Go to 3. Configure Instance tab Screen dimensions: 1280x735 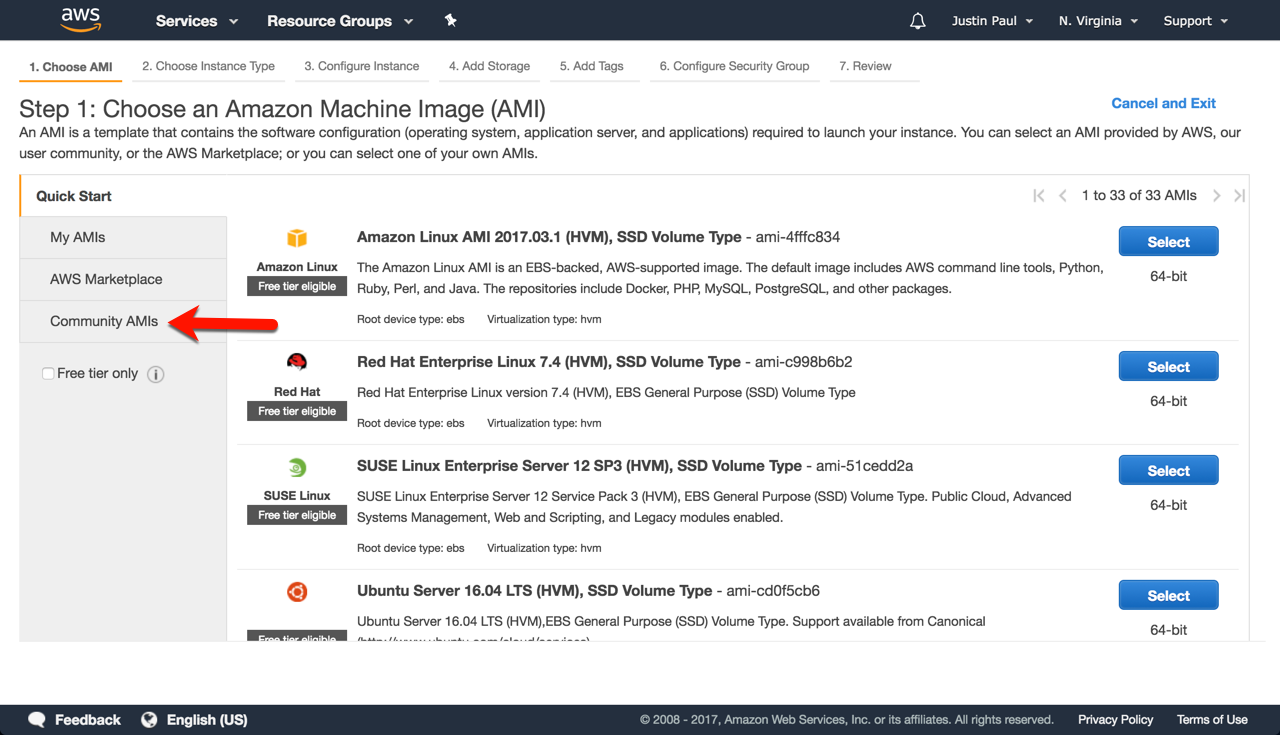click(x=362, y=67)
